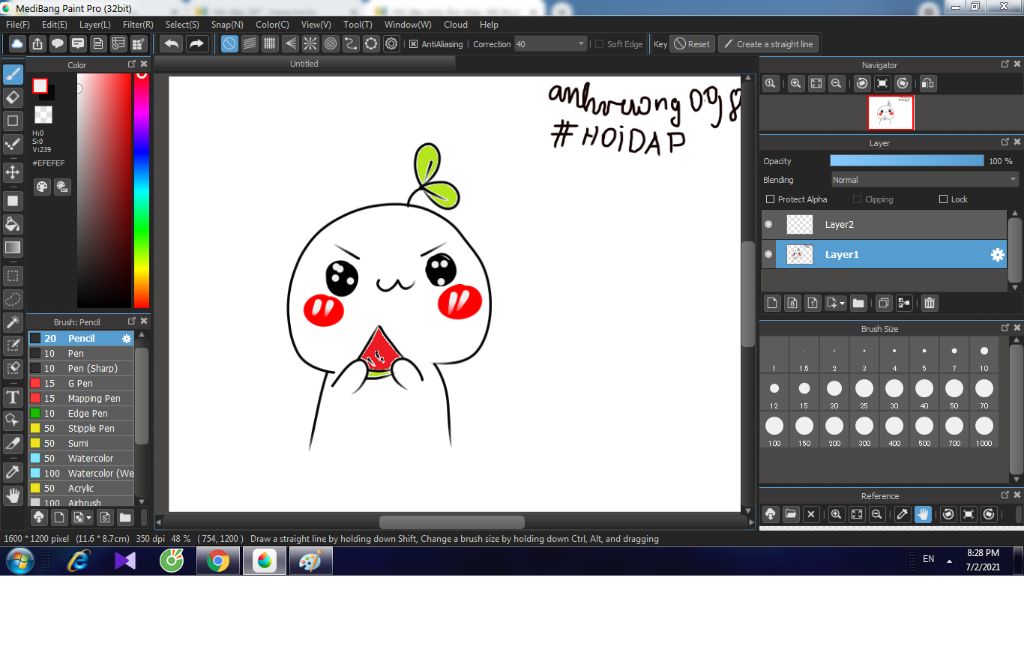The width and height of the screenshot is (1024, 661).
Task: Open Layer1 settings gear
Action: 997,255
